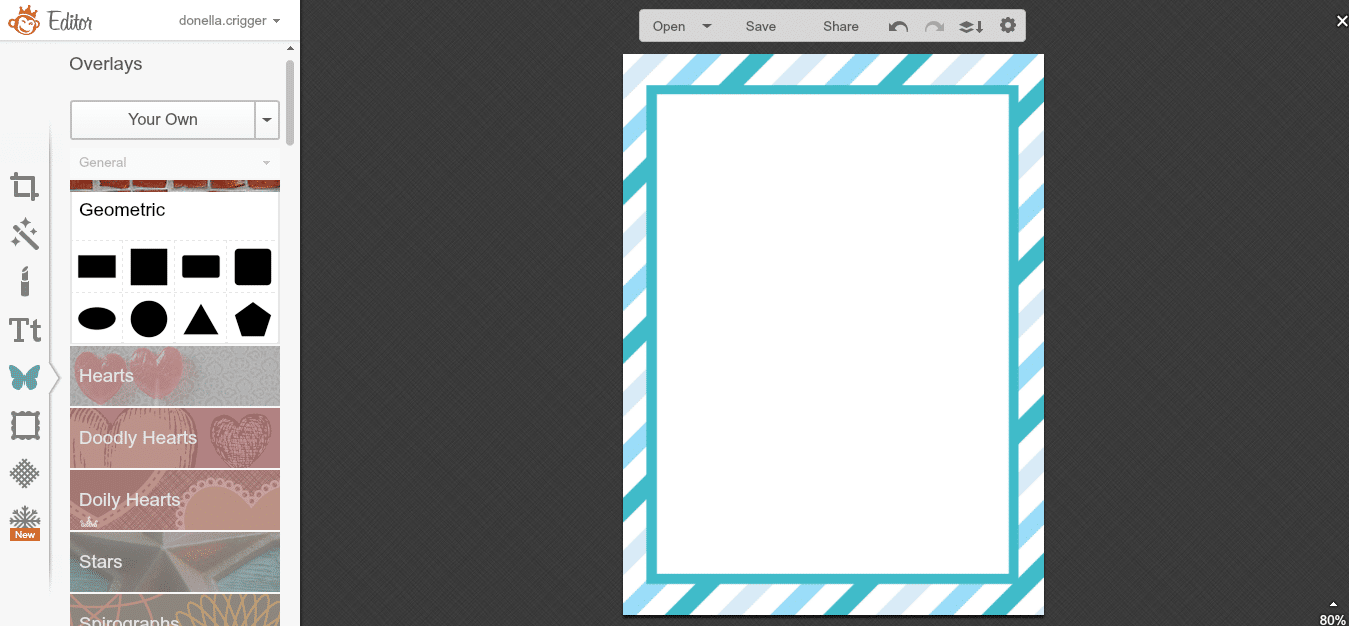Click the PicMonkey monkey logo
The image size is (1349, 626).
[24, 20]
